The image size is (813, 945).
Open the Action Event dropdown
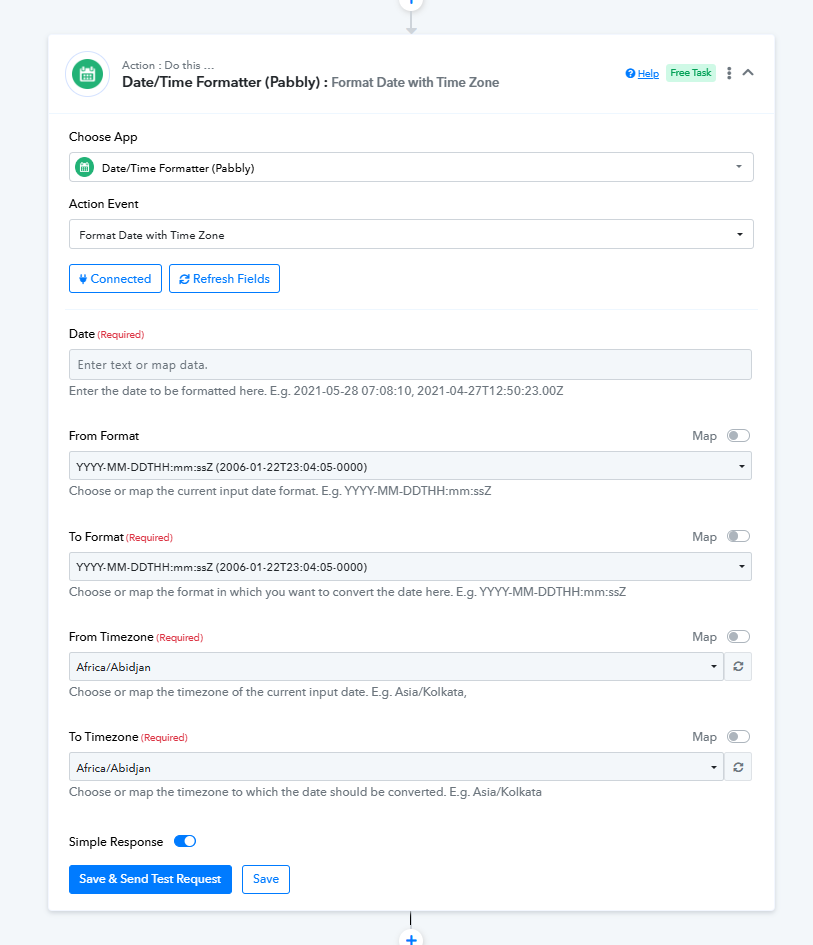pos(411,234)
